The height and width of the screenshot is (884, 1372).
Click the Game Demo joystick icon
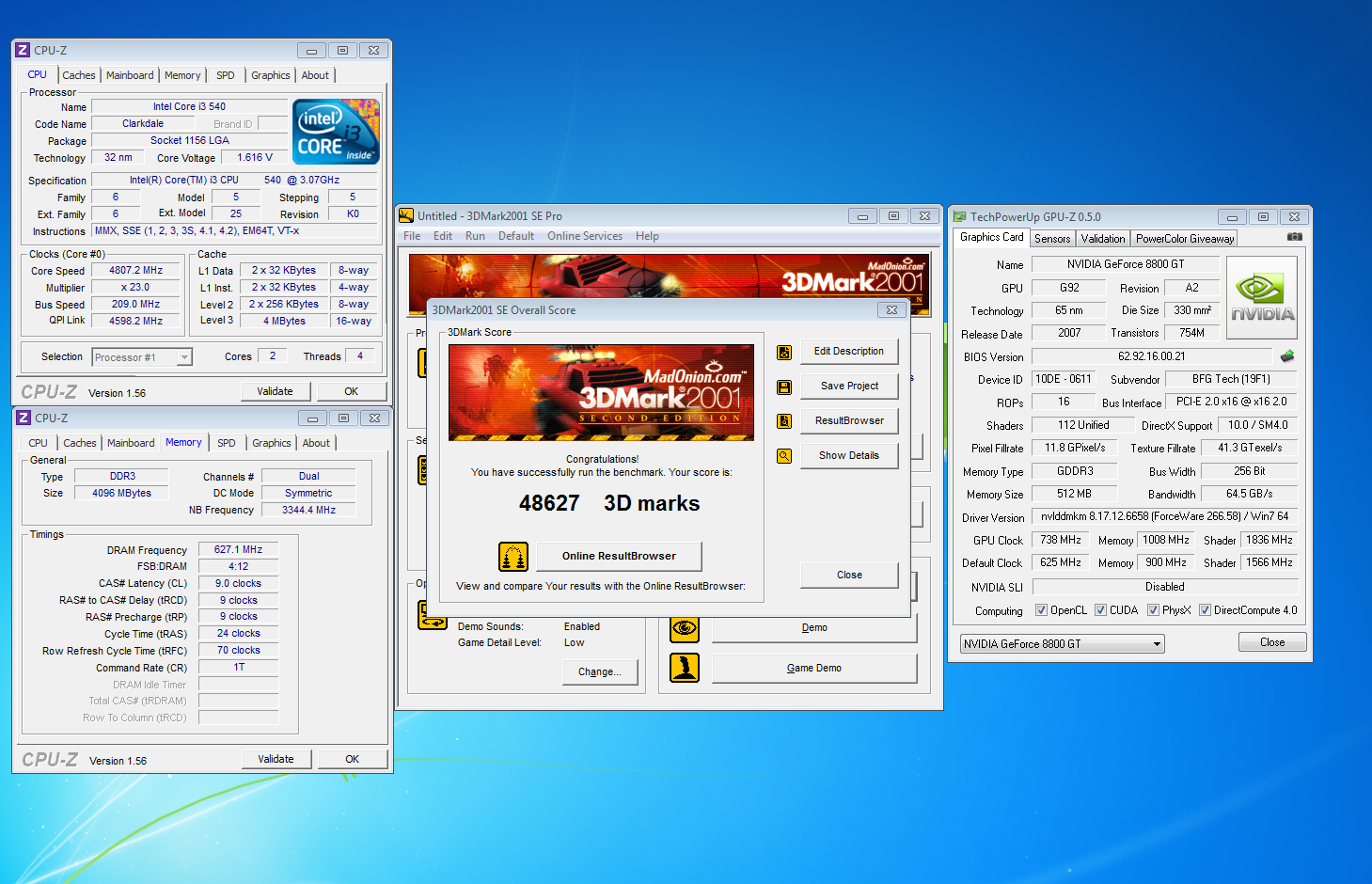(685, 668)
